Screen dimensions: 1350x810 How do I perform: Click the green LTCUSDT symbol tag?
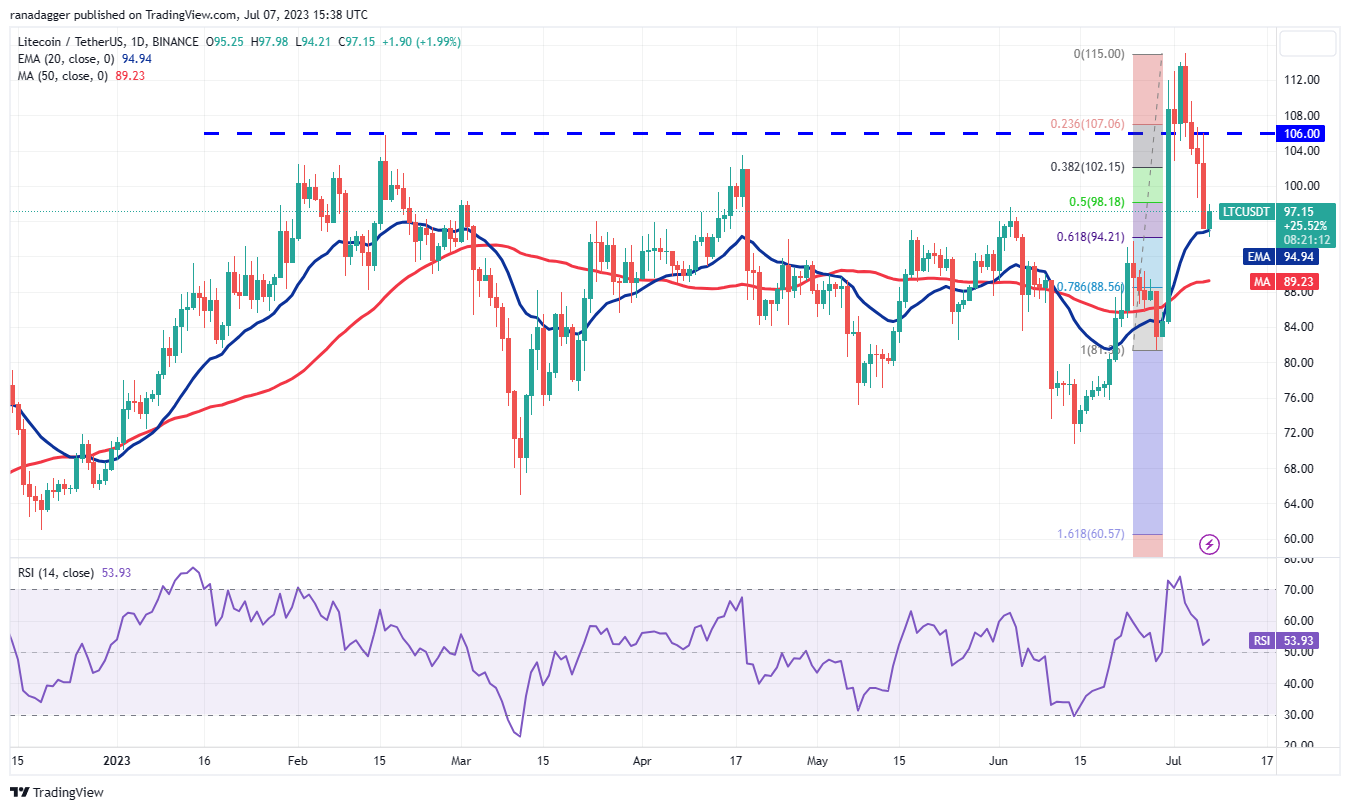[x=1248, y=212]
